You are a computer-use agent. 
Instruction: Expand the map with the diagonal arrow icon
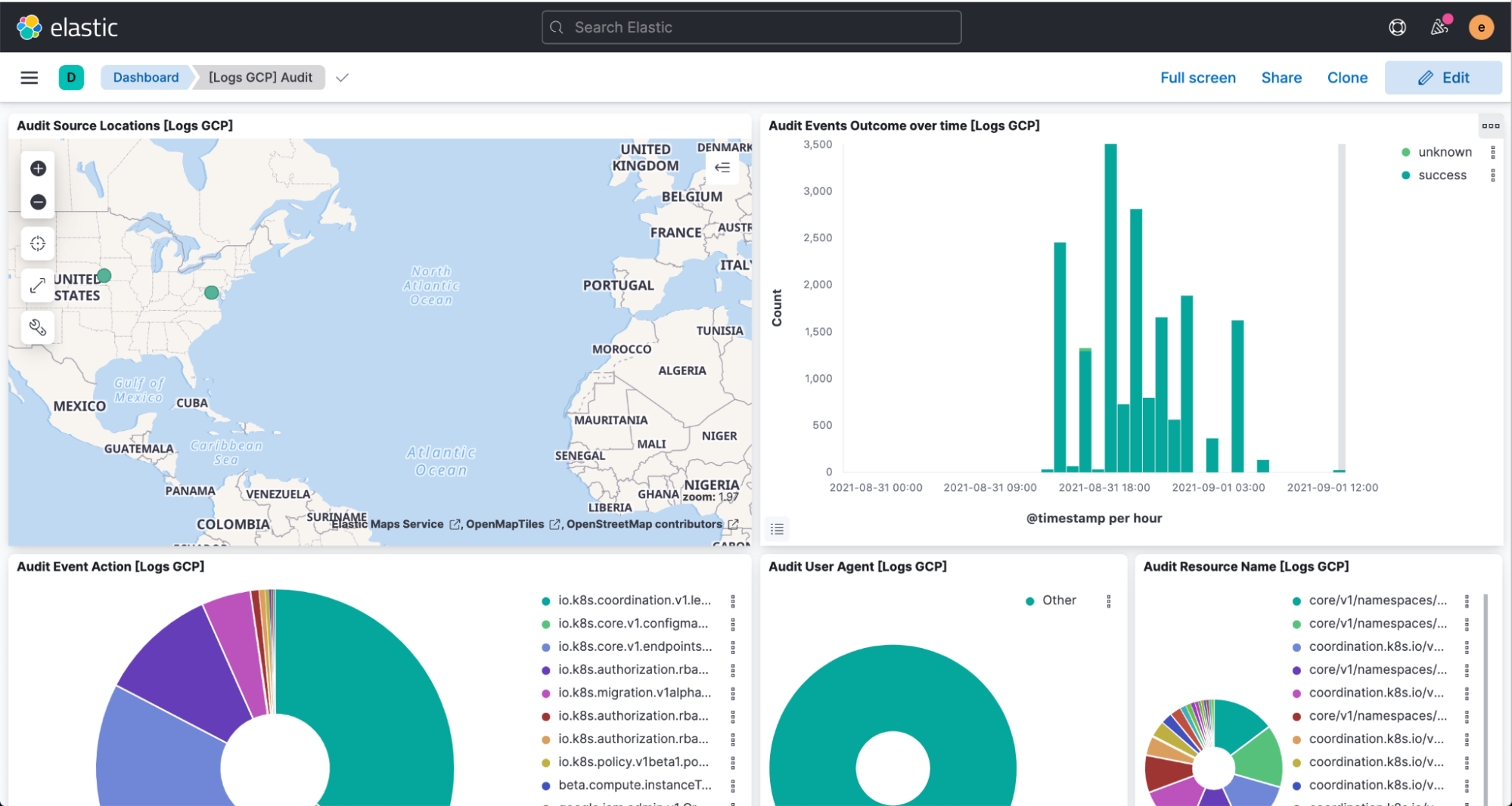pyautogui.click(x=37, y=285)
